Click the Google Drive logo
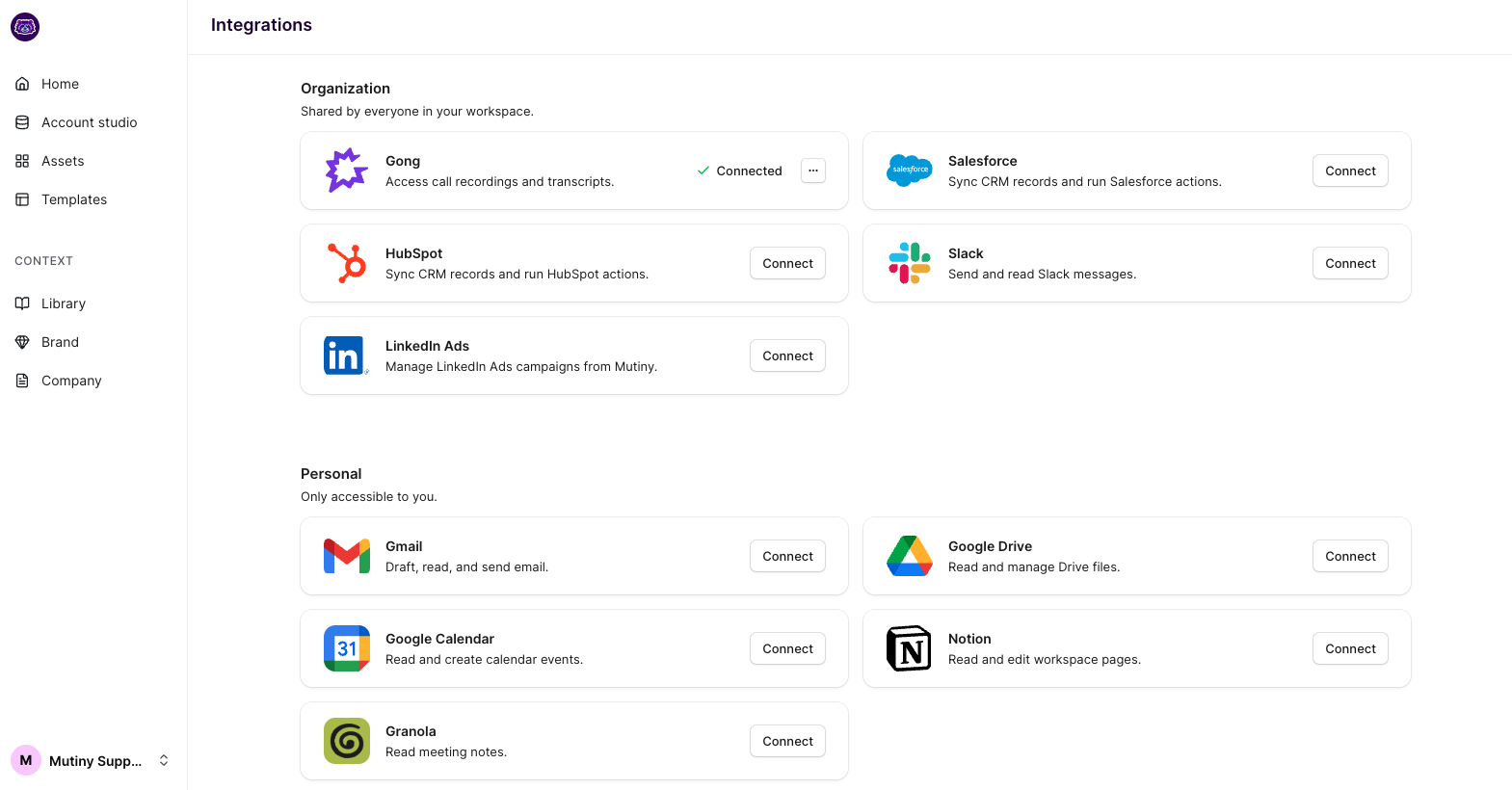This screenshot has height=790, width=1512. tap(910, 556)
